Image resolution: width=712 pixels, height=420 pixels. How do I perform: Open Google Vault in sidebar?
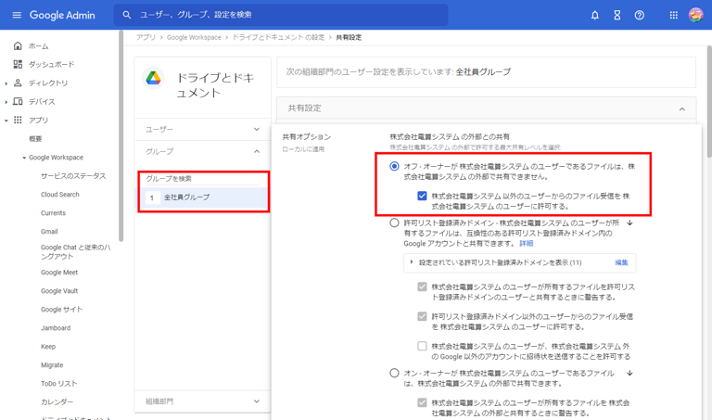(59, 291)
